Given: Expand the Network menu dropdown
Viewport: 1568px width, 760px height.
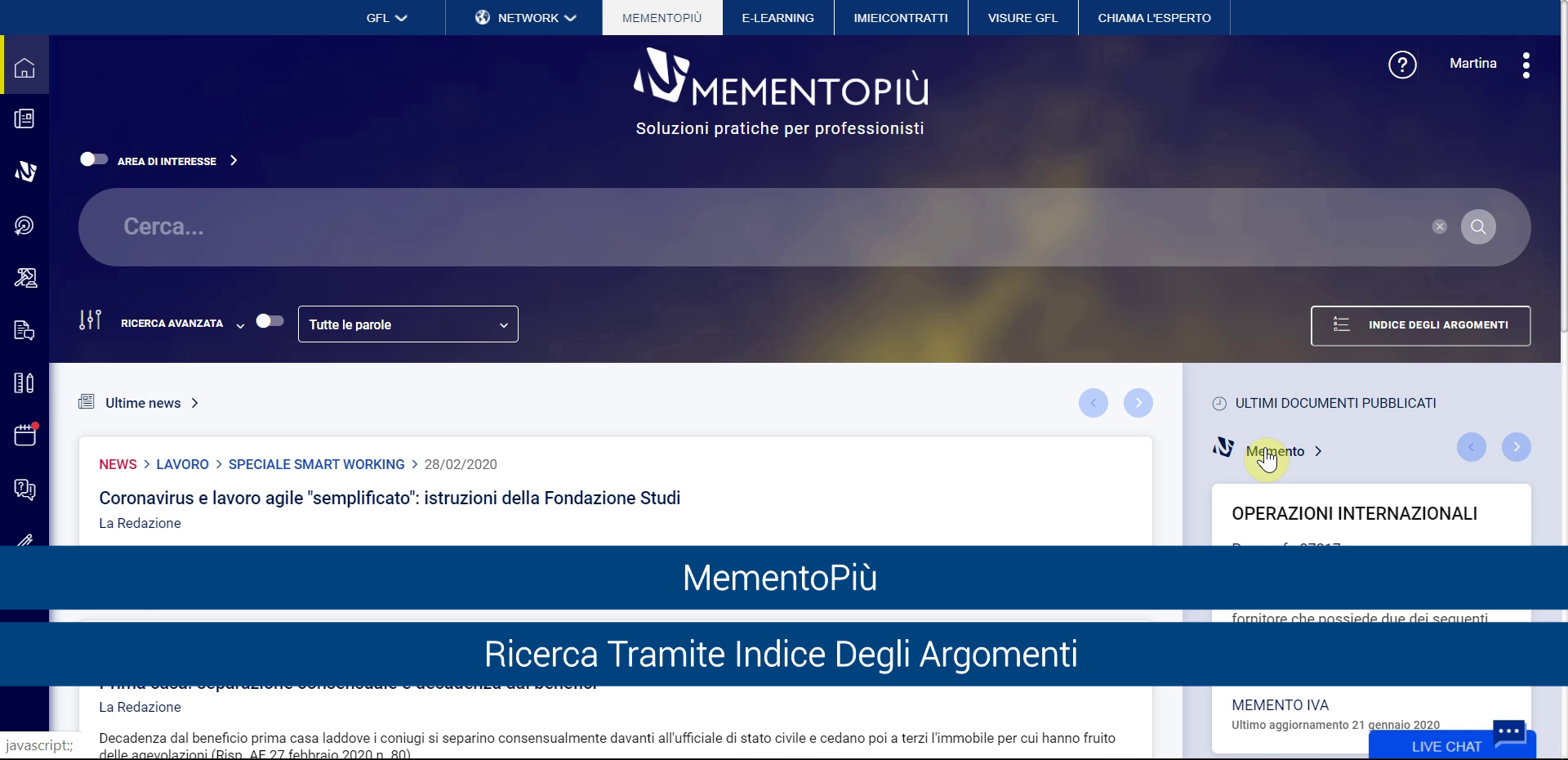Looking at the screenshot, I should click(525, 17).
